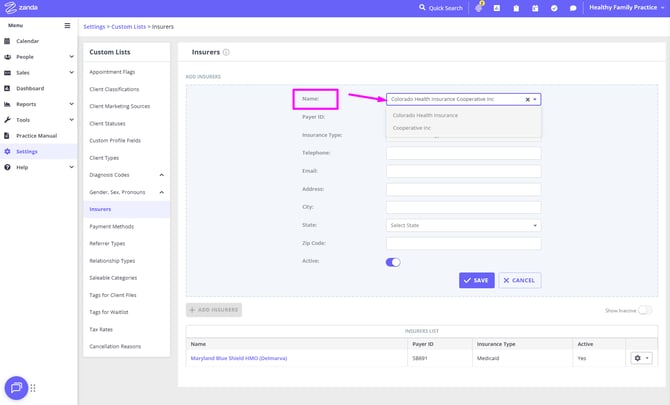Enable the Show Inactive toggle
The image size is (670, 405).
pyautogui.click(x=644, y=310)
